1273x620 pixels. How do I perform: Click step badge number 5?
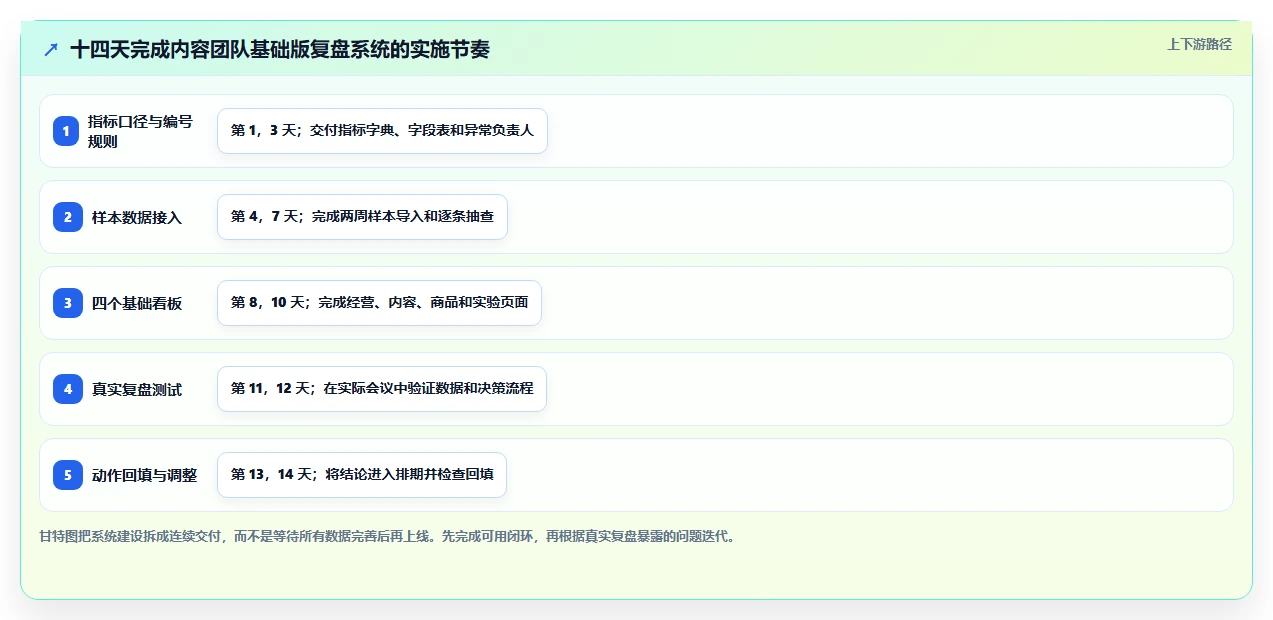[x=66, y=475]
